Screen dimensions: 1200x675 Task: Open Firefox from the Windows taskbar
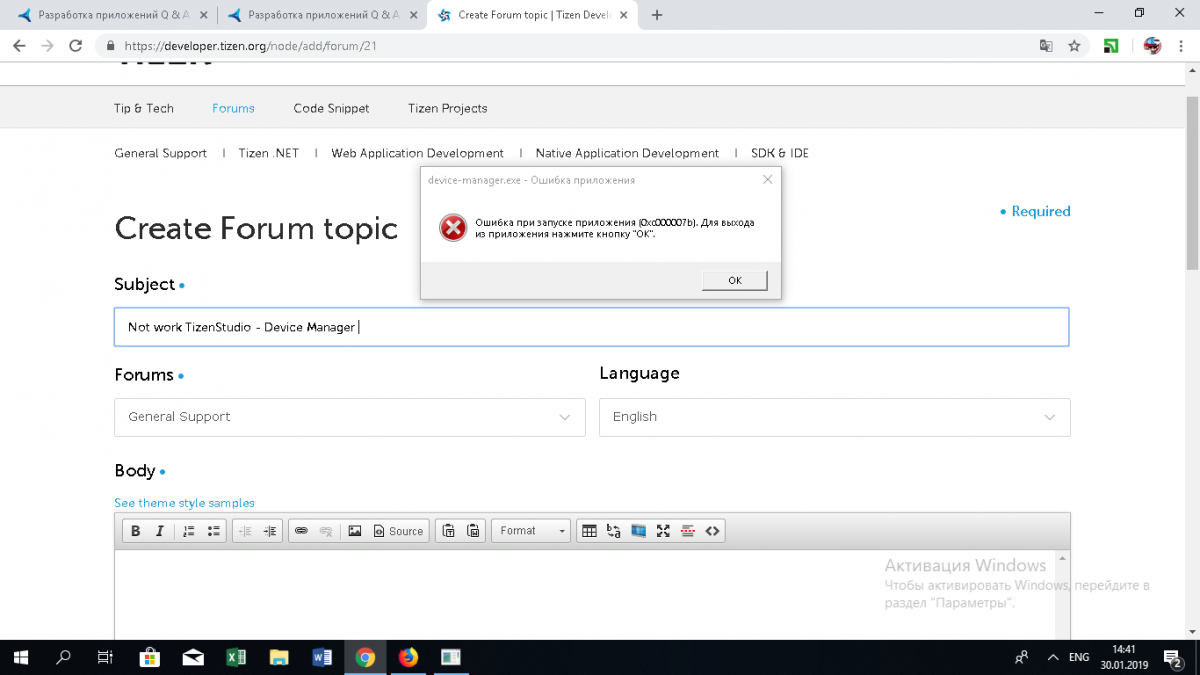click(408, 657)
